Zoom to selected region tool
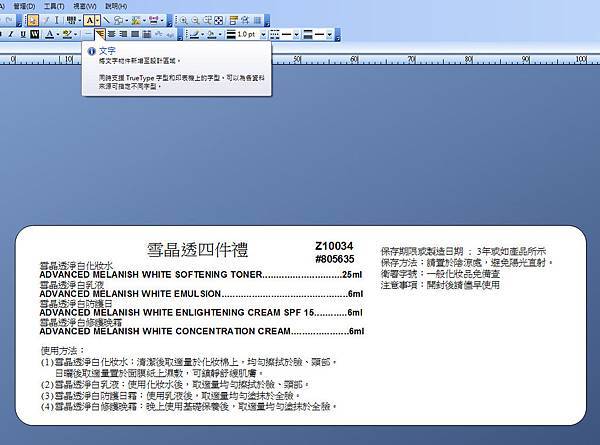This screenshot has height=445, width=600. (207, 20)
